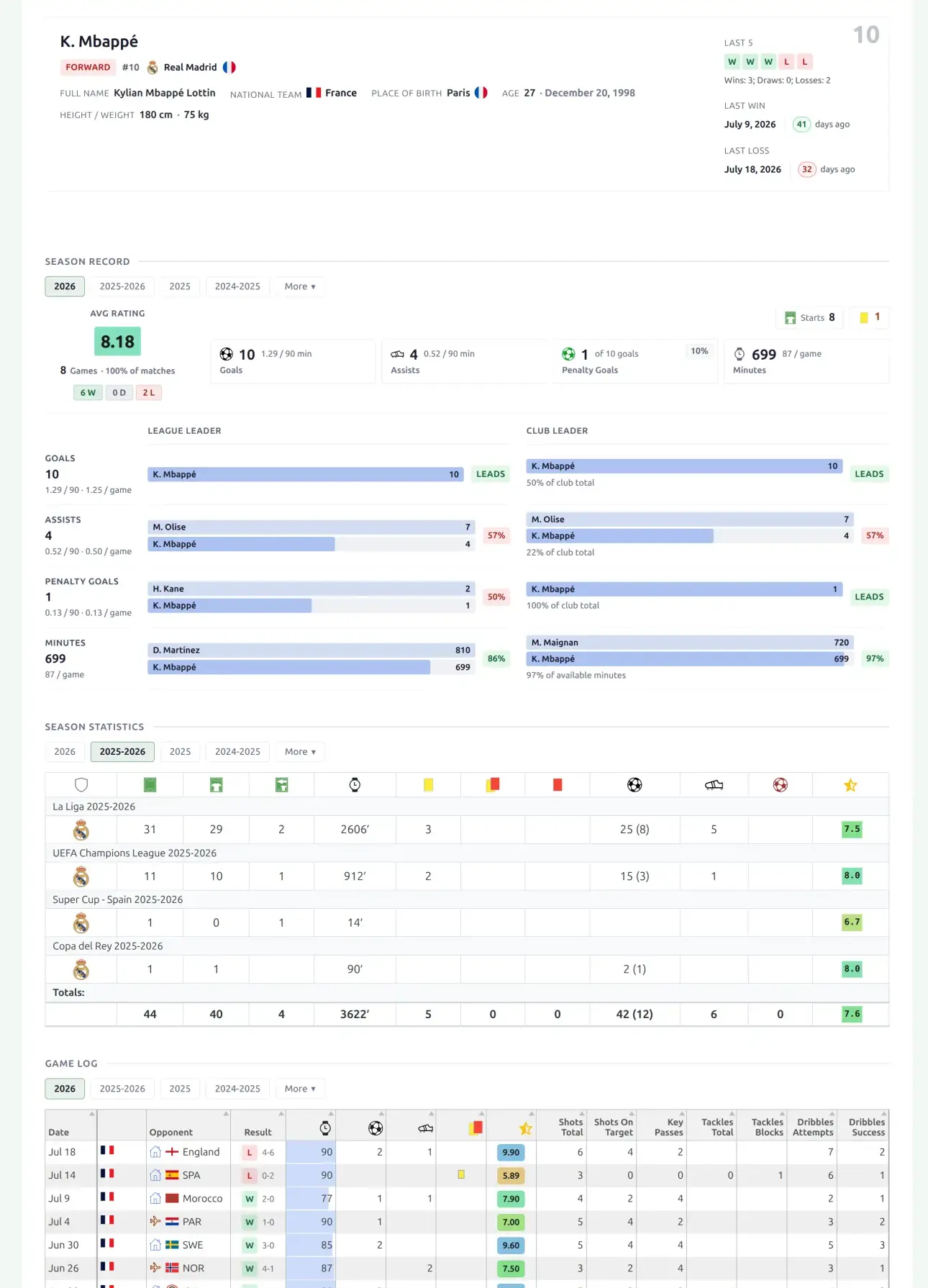Click the substitute-in icon in statistics header
928x1288 pixels.
[282, 785]
